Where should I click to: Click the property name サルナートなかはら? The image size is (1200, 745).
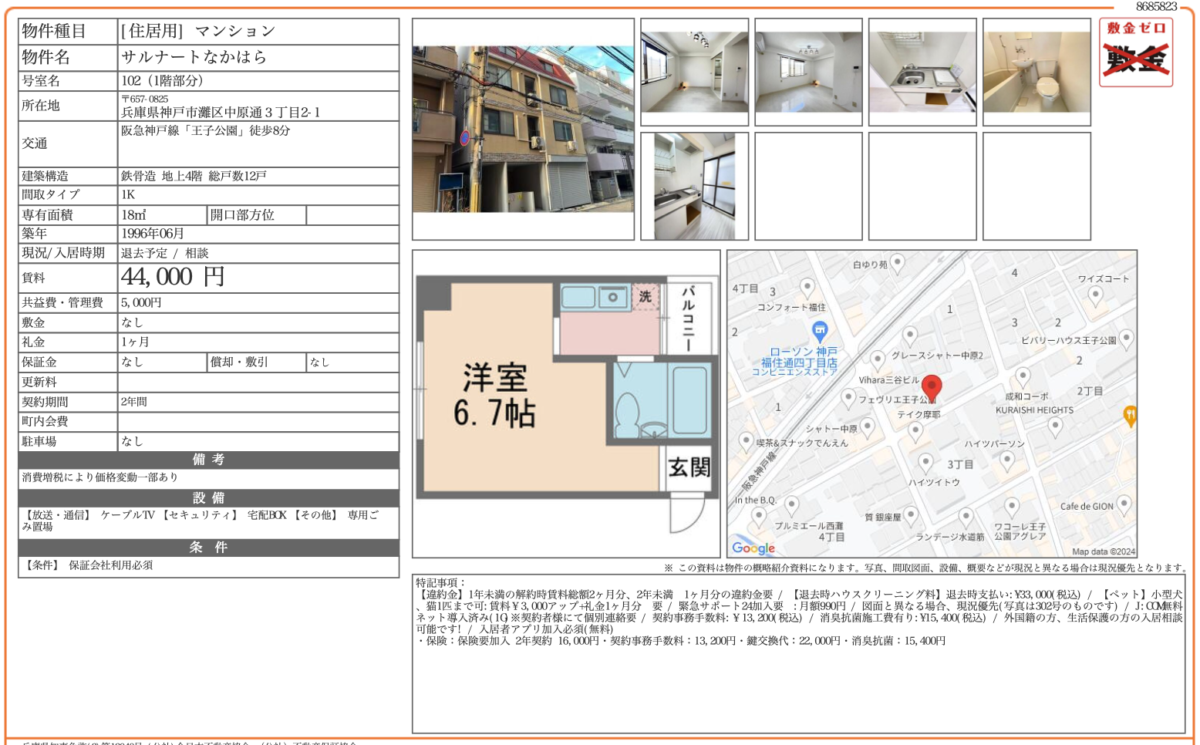pos(194,57)
